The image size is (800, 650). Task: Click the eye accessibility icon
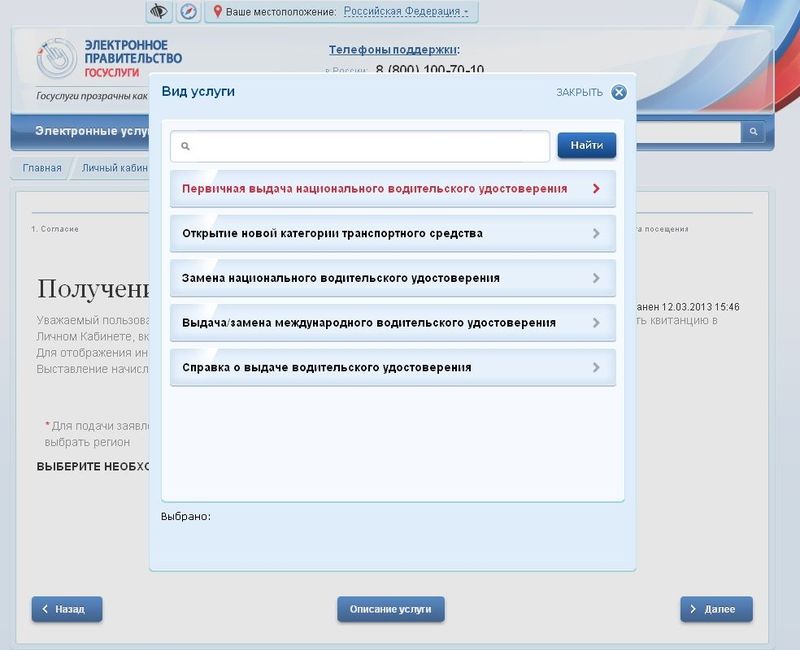click(x=159, y=12)
